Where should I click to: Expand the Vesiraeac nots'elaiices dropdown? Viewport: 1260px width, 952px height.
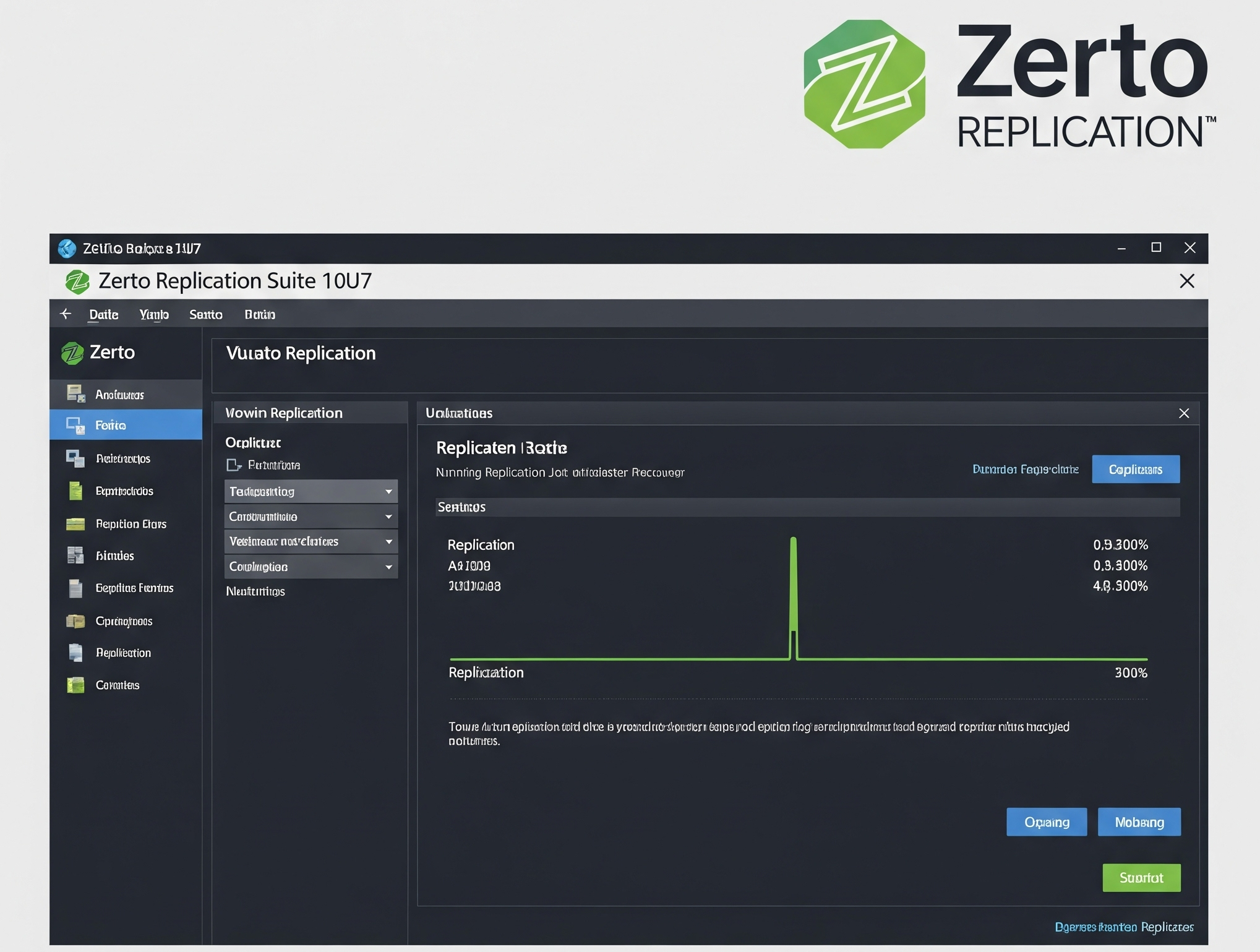click(x=311, y=541)
